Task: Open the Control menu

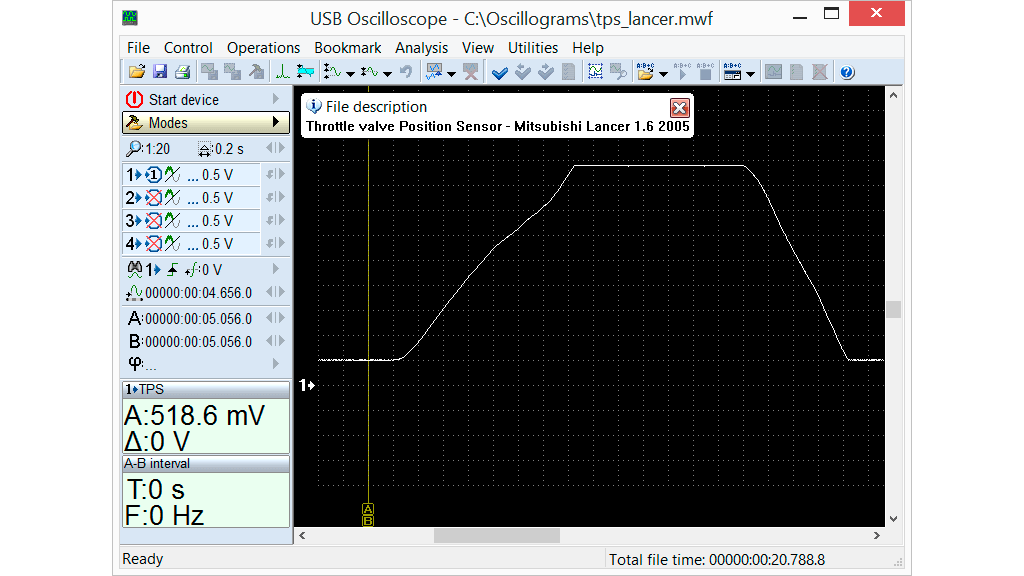Action: point(188,48)
